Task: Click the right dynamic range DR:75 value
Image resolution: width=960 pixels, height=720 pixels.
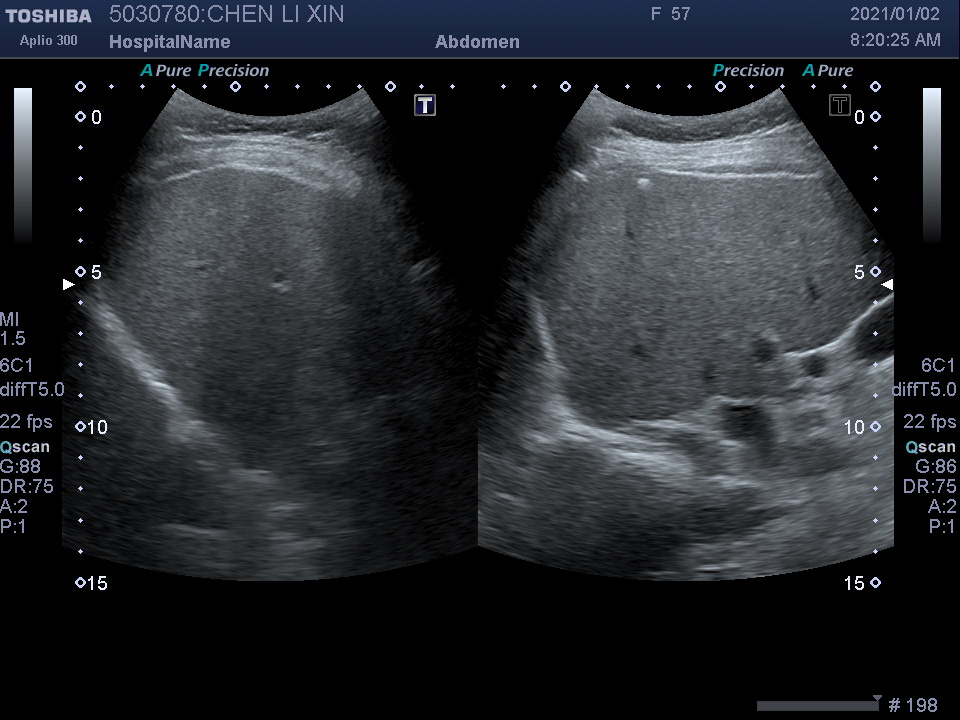Action: (929, 487)
